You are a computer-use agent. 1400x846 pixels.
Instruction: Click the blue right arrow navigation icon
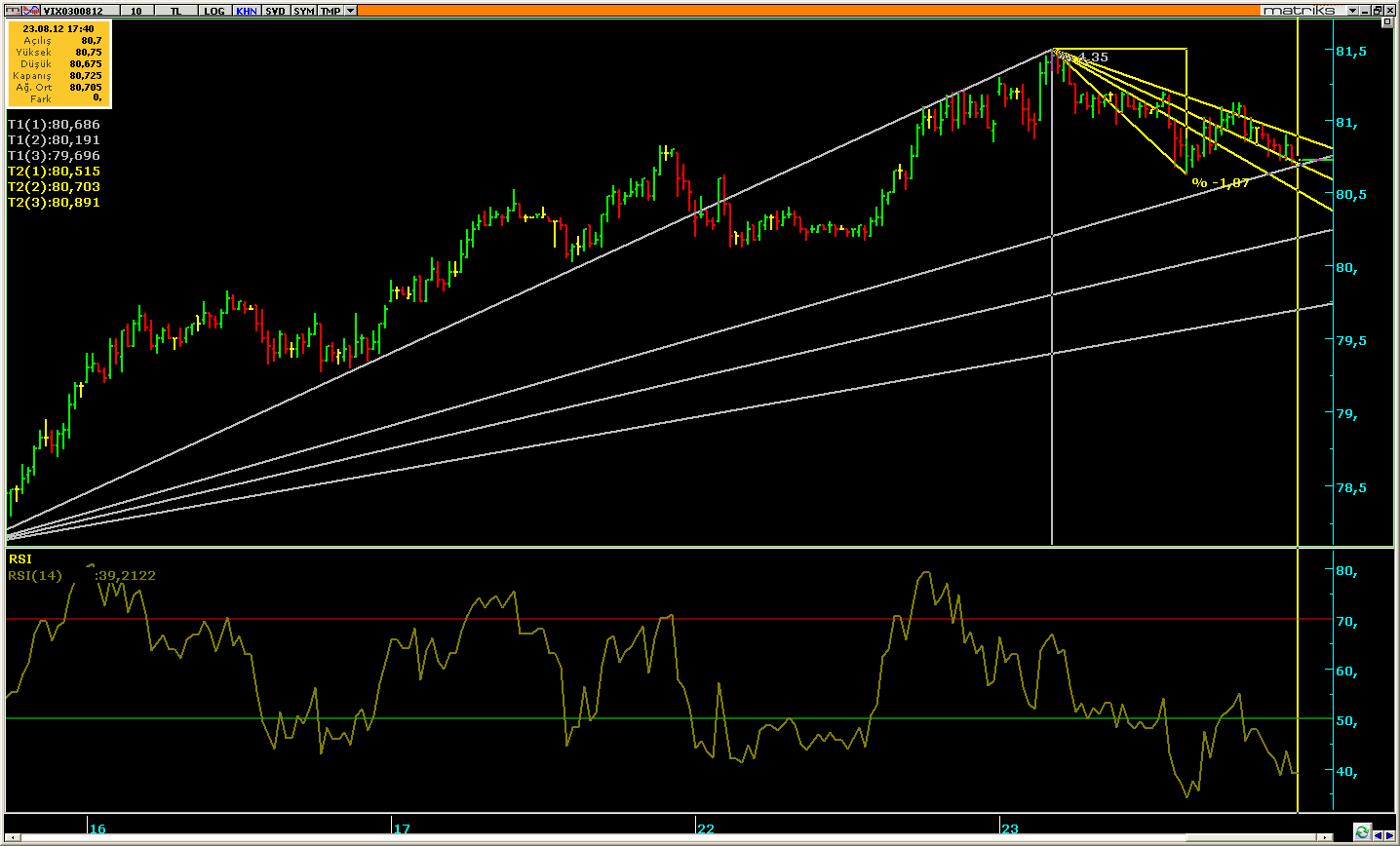pyautogui.click(x=1389, y=836)
